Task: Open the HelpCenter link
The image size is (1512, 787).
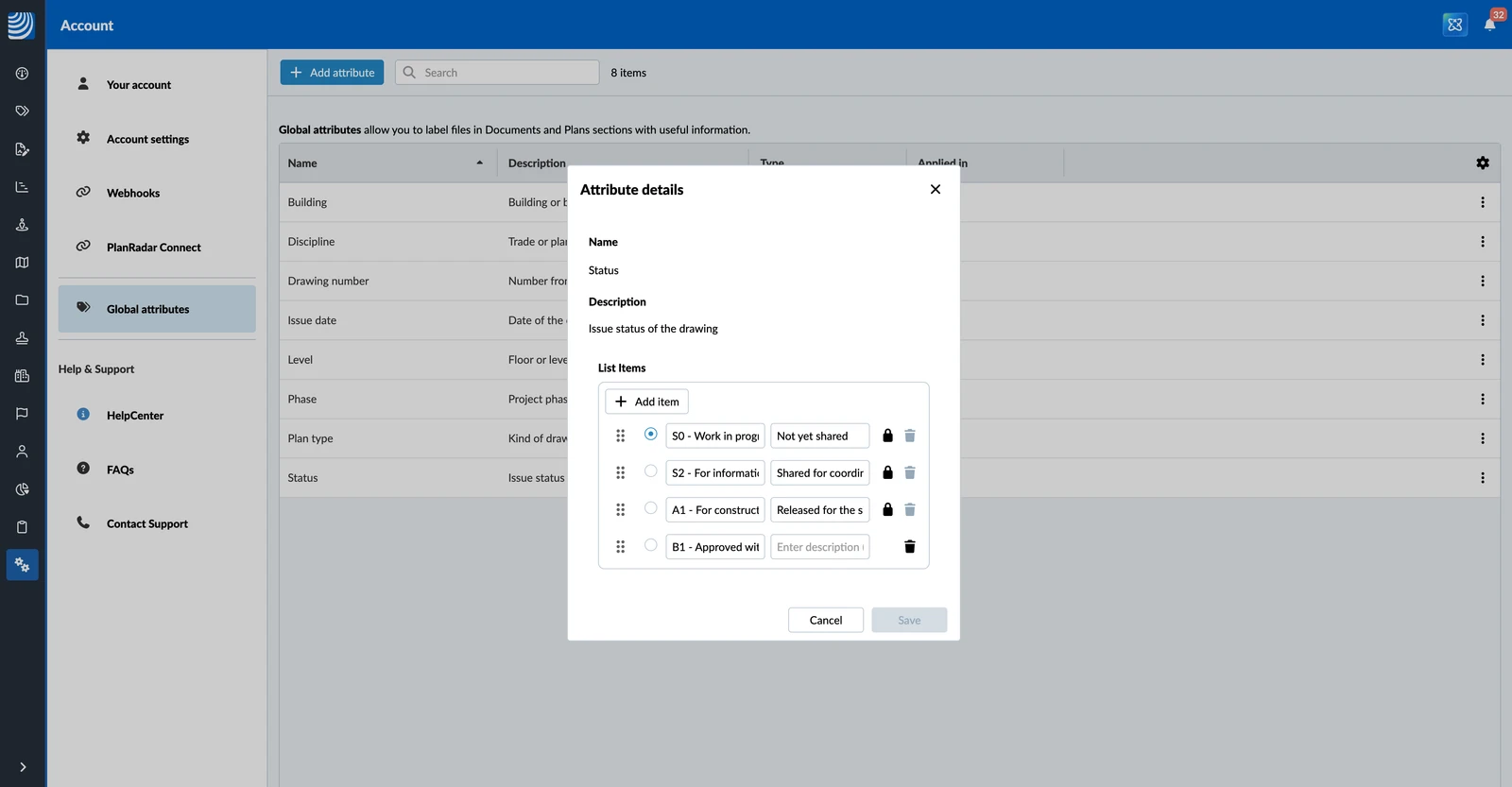Action: 135,416
